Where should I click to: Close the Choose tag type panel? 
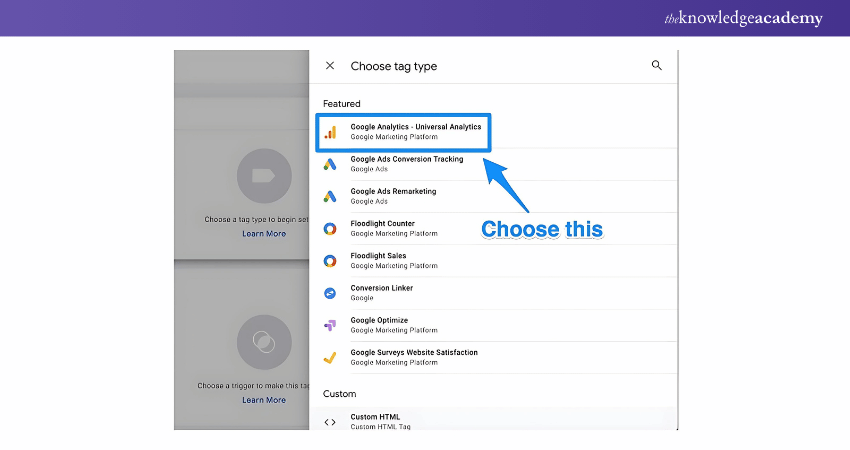pyautogui.click(x=330, y=66)
